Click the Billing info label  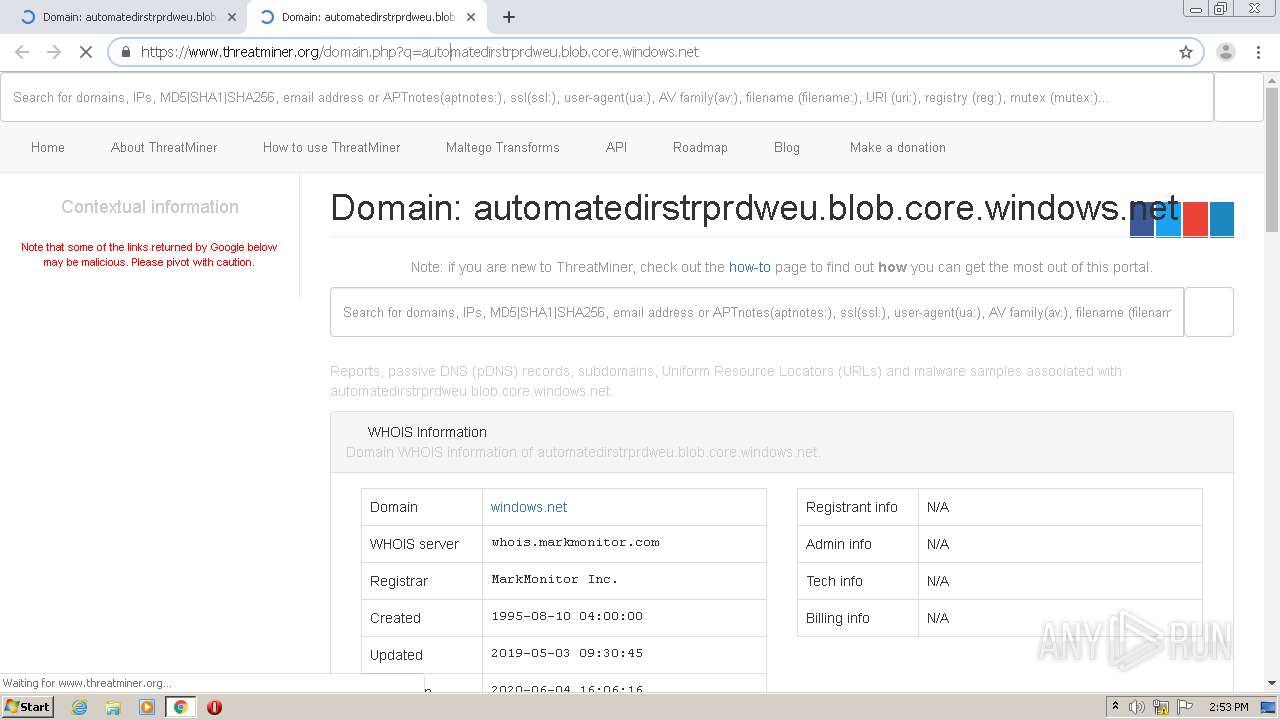[838, 618]
